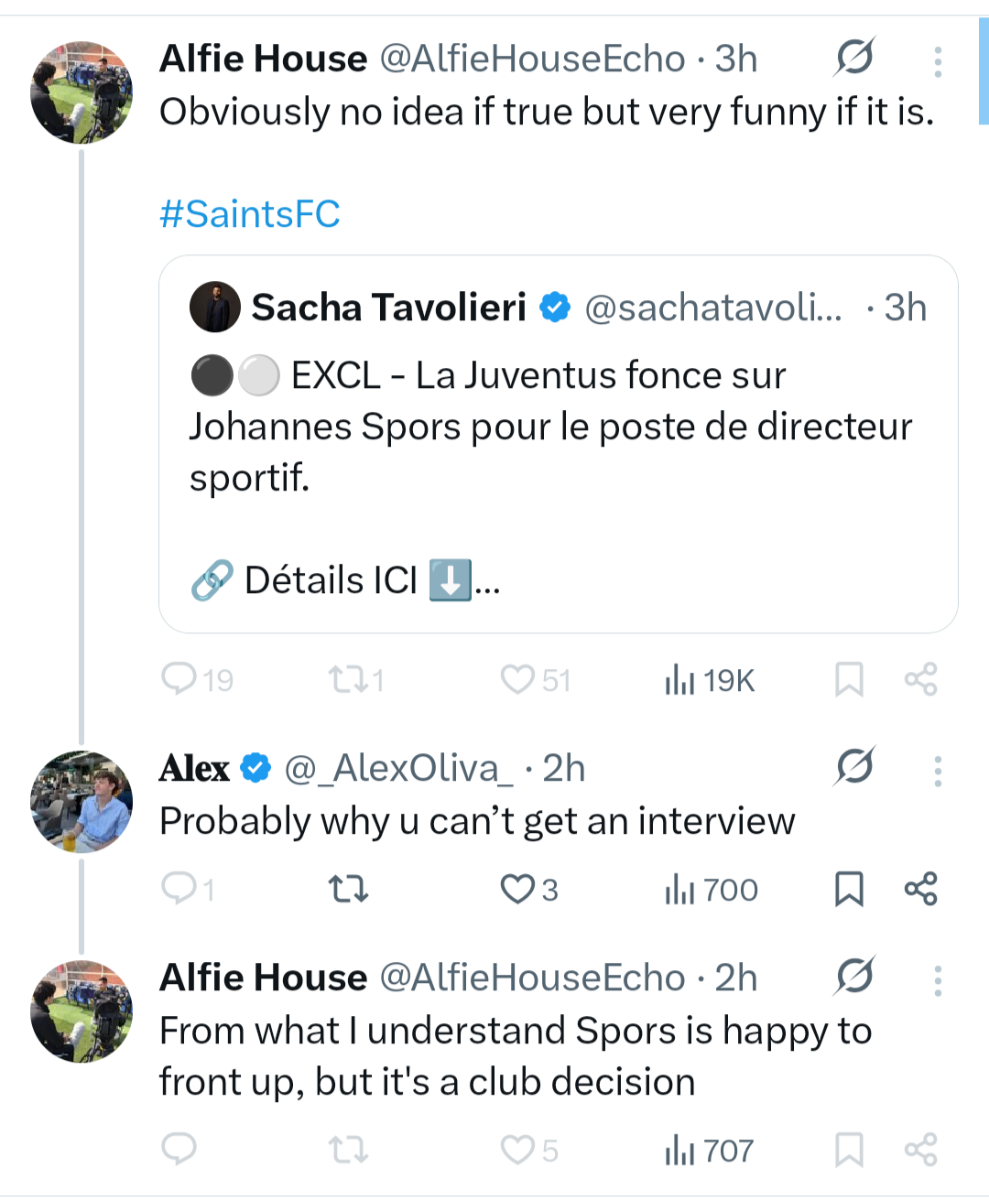Like Alex's reply tweet

click(518, 889)
